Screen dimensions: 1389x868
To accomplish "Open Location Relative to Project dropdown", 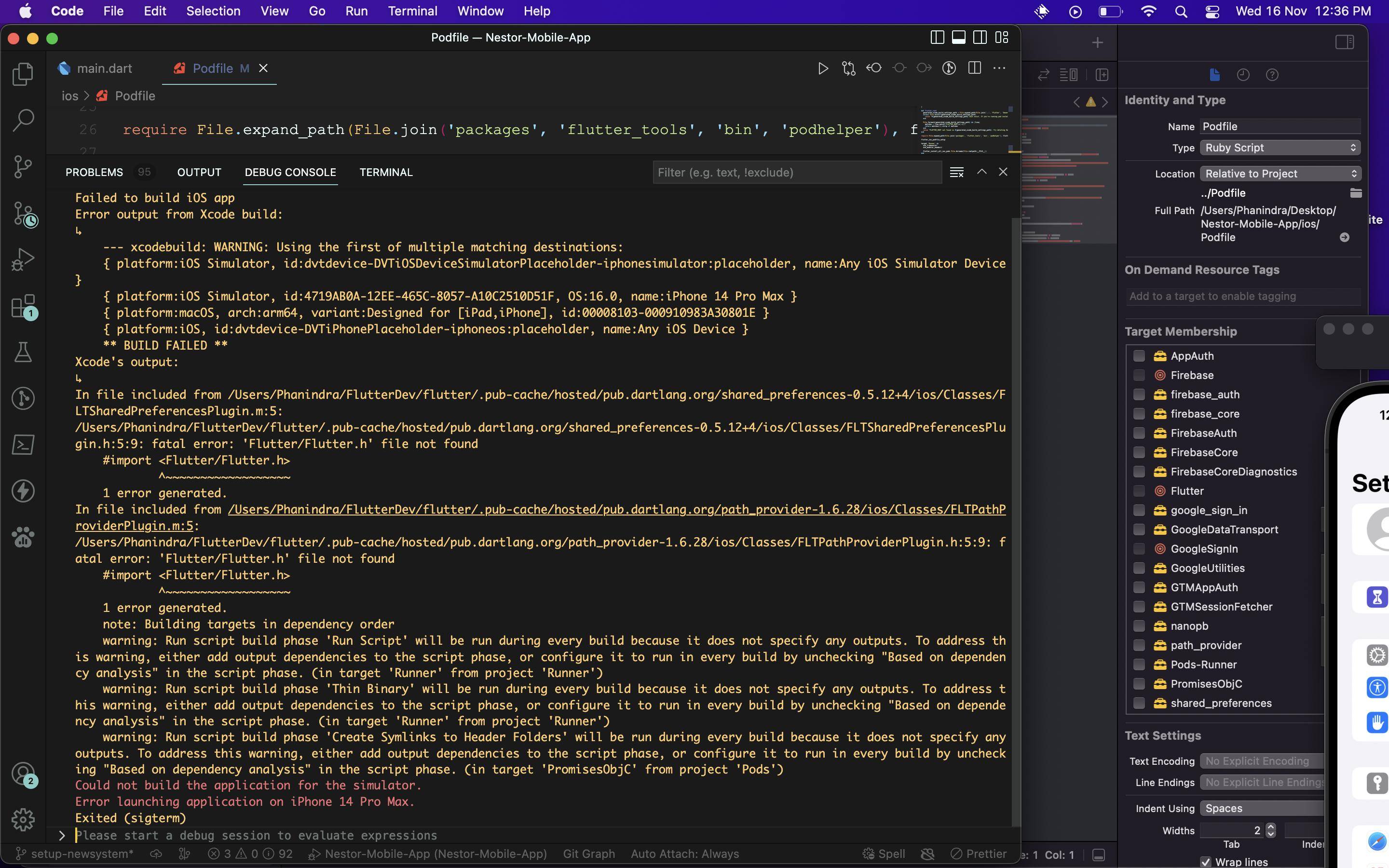I will point(1280,174).
